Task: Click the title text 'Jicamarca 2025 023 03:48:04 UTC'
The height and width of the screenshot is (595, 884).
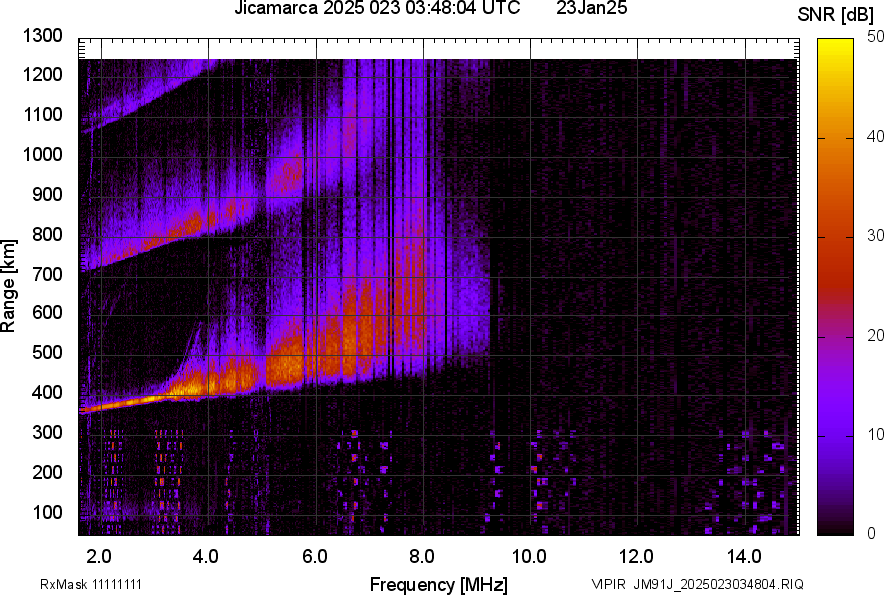Action: coord(377,8)
